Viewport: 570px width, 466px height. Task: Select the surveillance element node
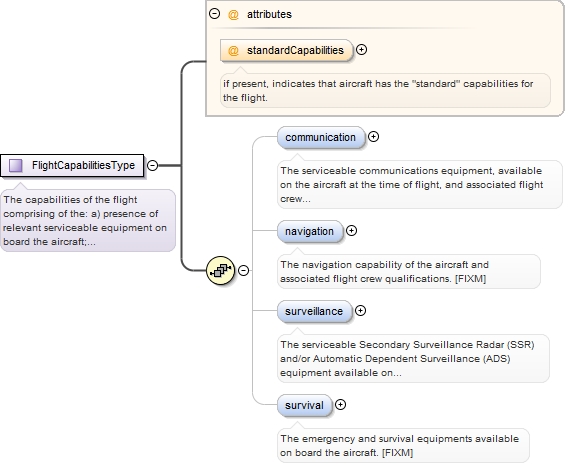[x=314, y=311]
